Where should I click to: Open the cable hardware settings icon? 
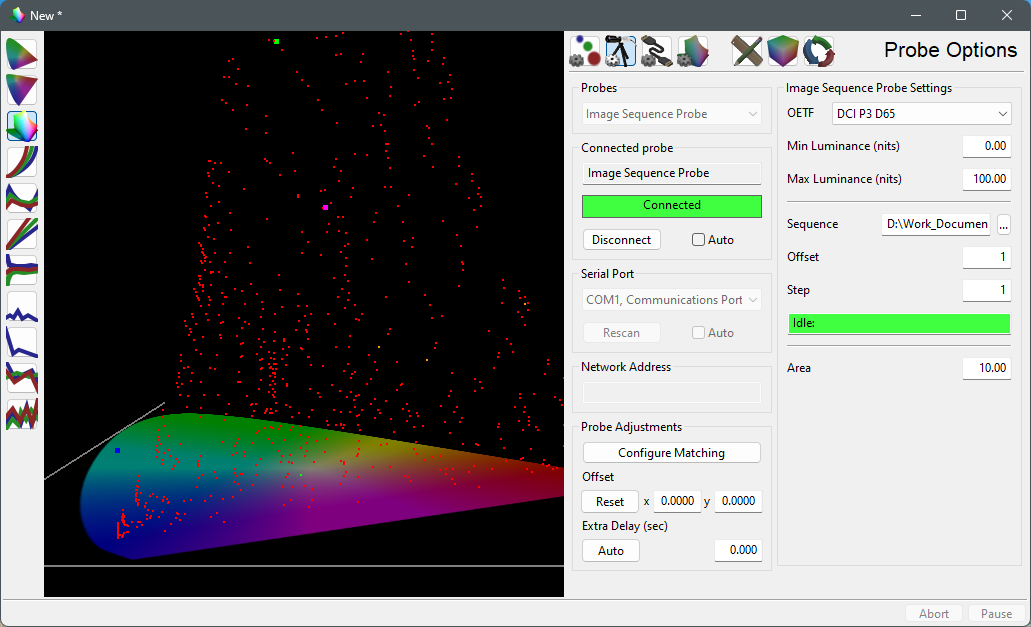click(656, 50)
